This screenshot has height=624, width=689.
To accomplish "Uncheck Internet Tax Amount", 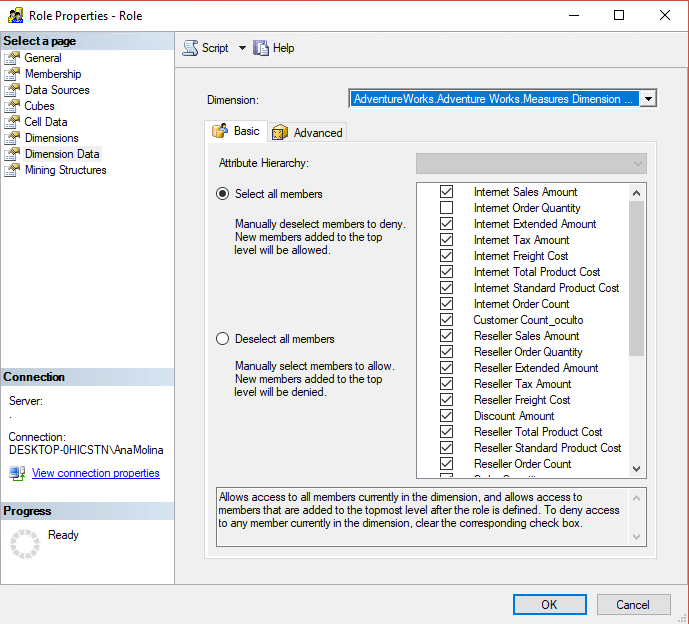I will tap(446, 239).
